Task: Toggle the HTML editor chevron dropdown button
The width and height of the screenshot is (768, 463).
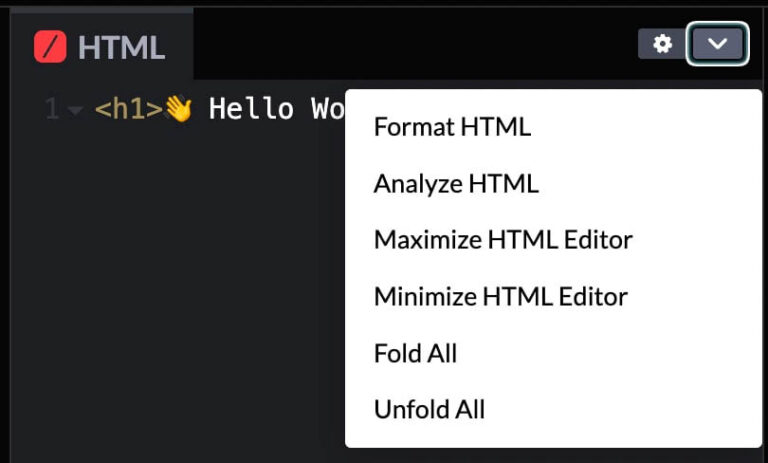Action: (x=717, y=44)
